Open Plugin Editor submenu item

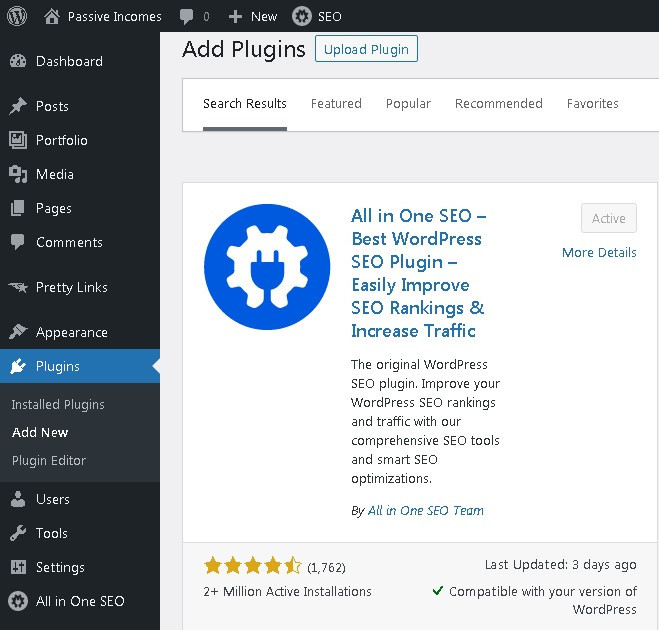click(x=49, y=461)
